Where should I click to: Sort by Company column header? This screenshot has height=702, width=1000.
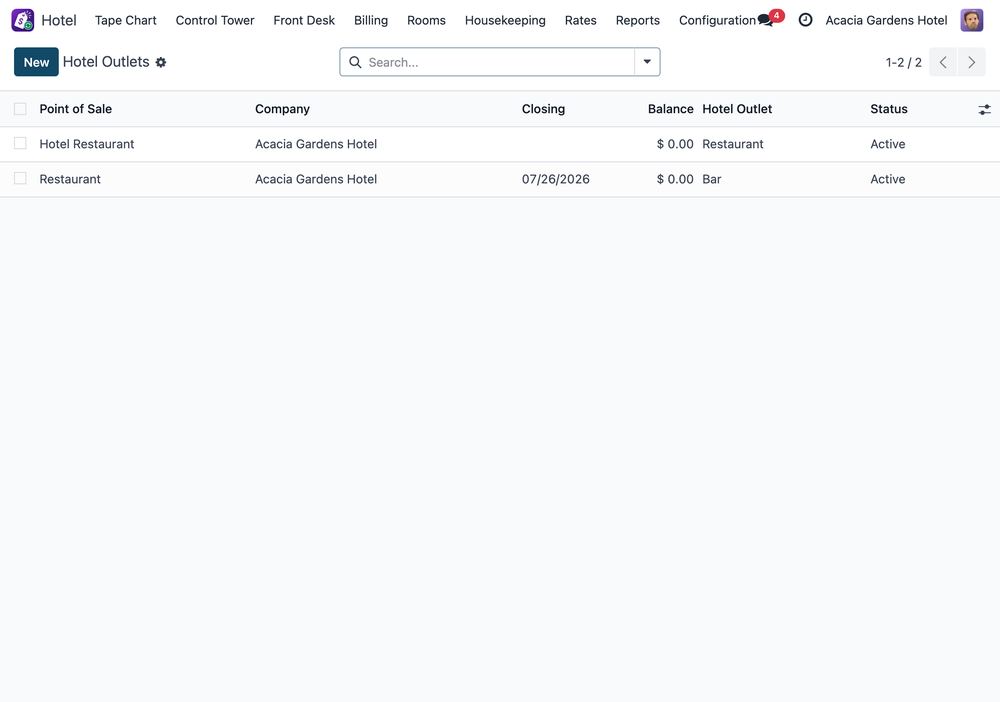pos(282,109)
